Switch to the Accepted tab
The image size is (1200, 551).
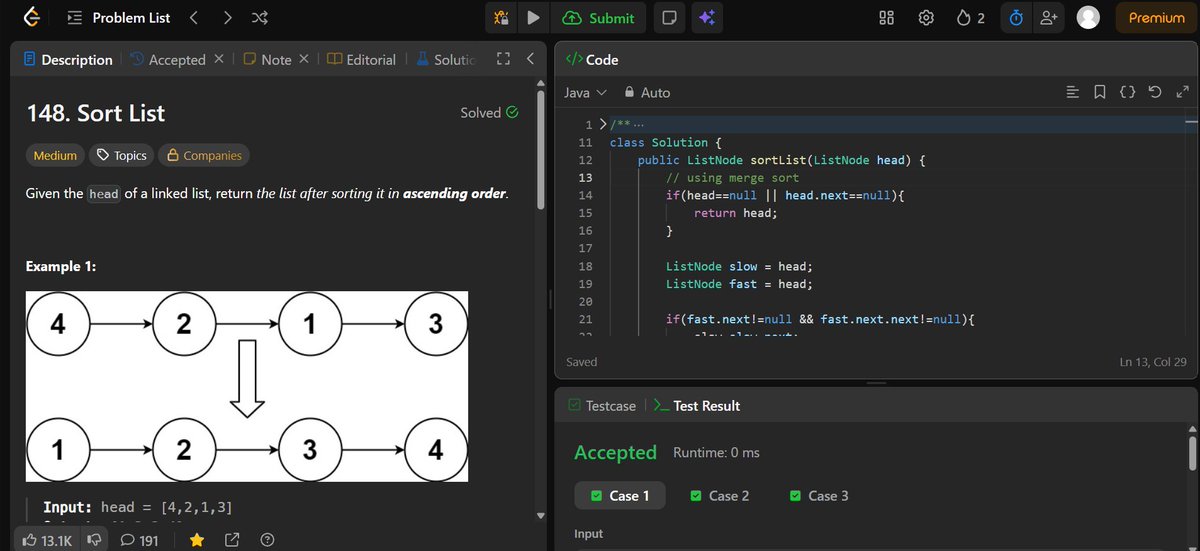pos(168,60)
